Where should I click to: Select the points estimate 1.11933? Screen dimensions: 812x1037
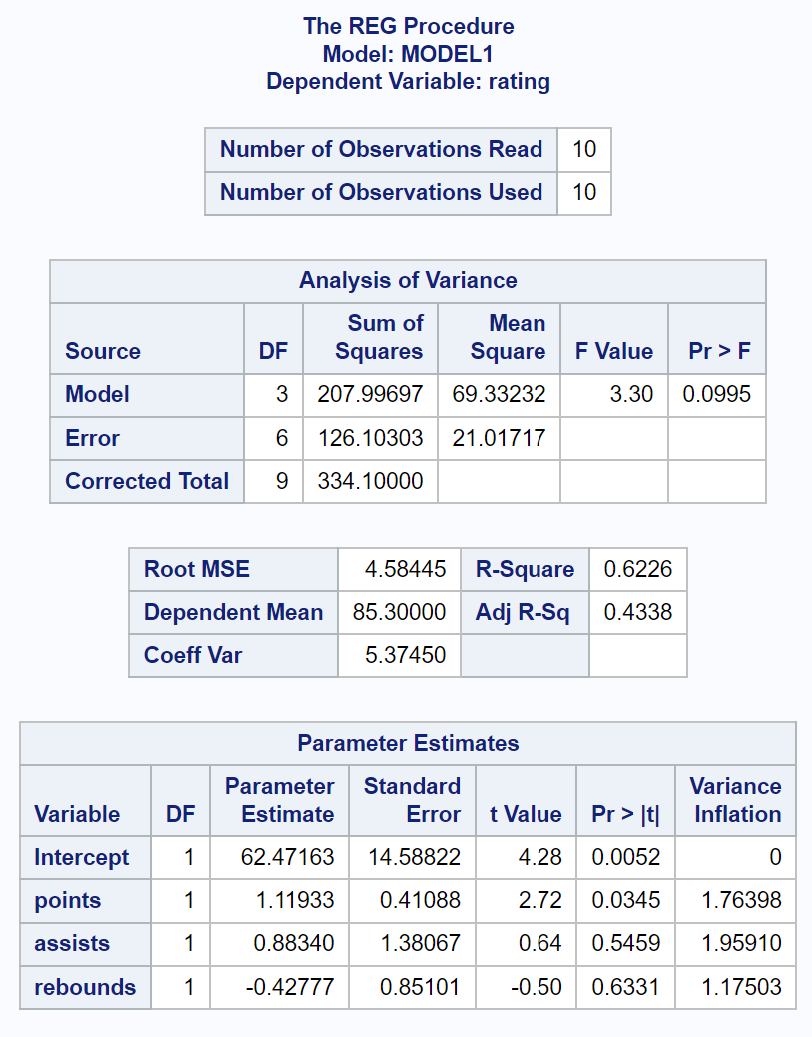coord(295,901)
